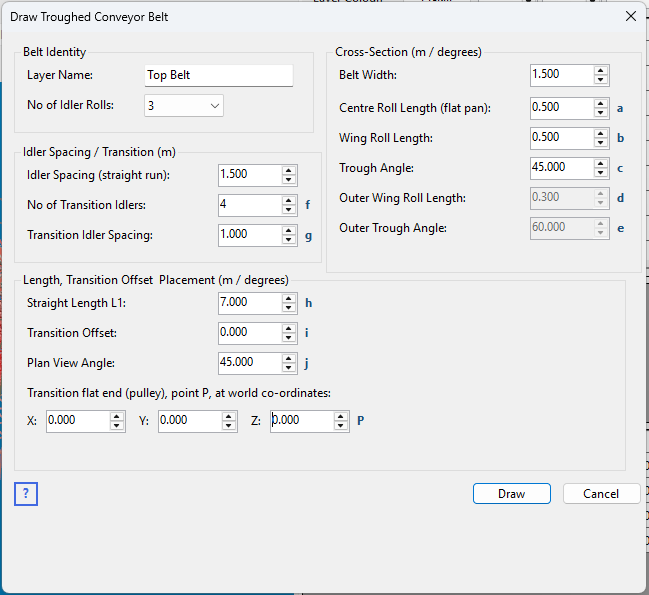Click the Outer Trough Angle field
The height and width of the screenshot is (595, 649).
pyautogui.click(x=562, y=228)
